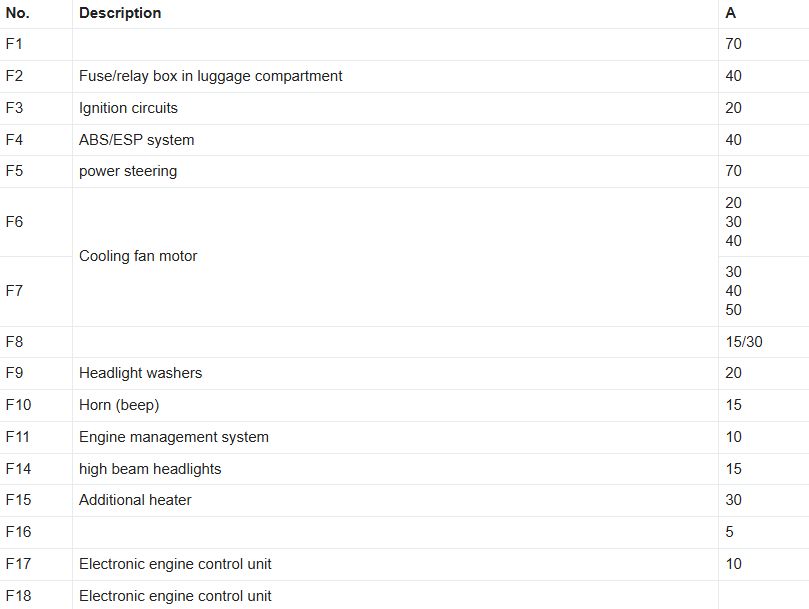Click the "A" amperage column header

(731, 13)
